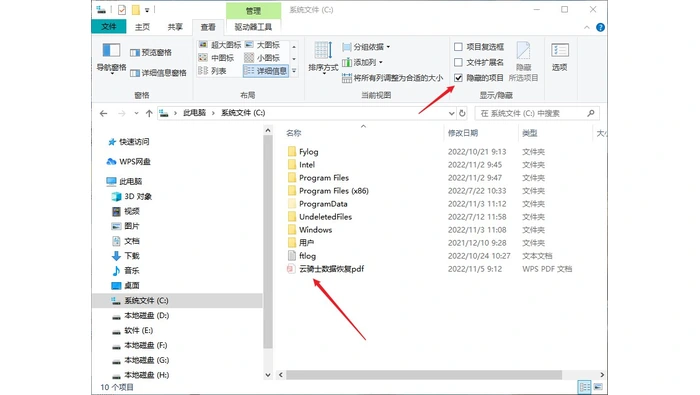Select 大图标 large icons layout

click(262, 45)
